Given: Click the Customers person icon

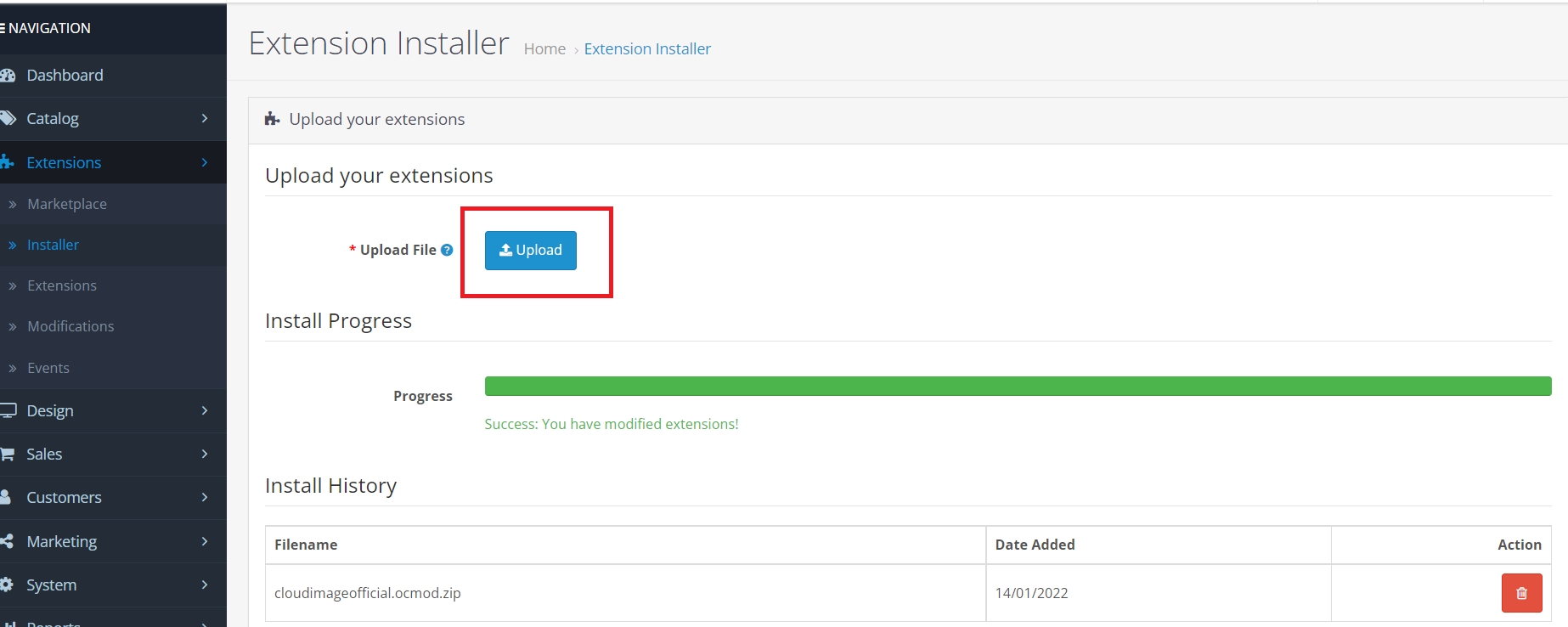Looking at the screenshot, I should (x=7, y=497).
